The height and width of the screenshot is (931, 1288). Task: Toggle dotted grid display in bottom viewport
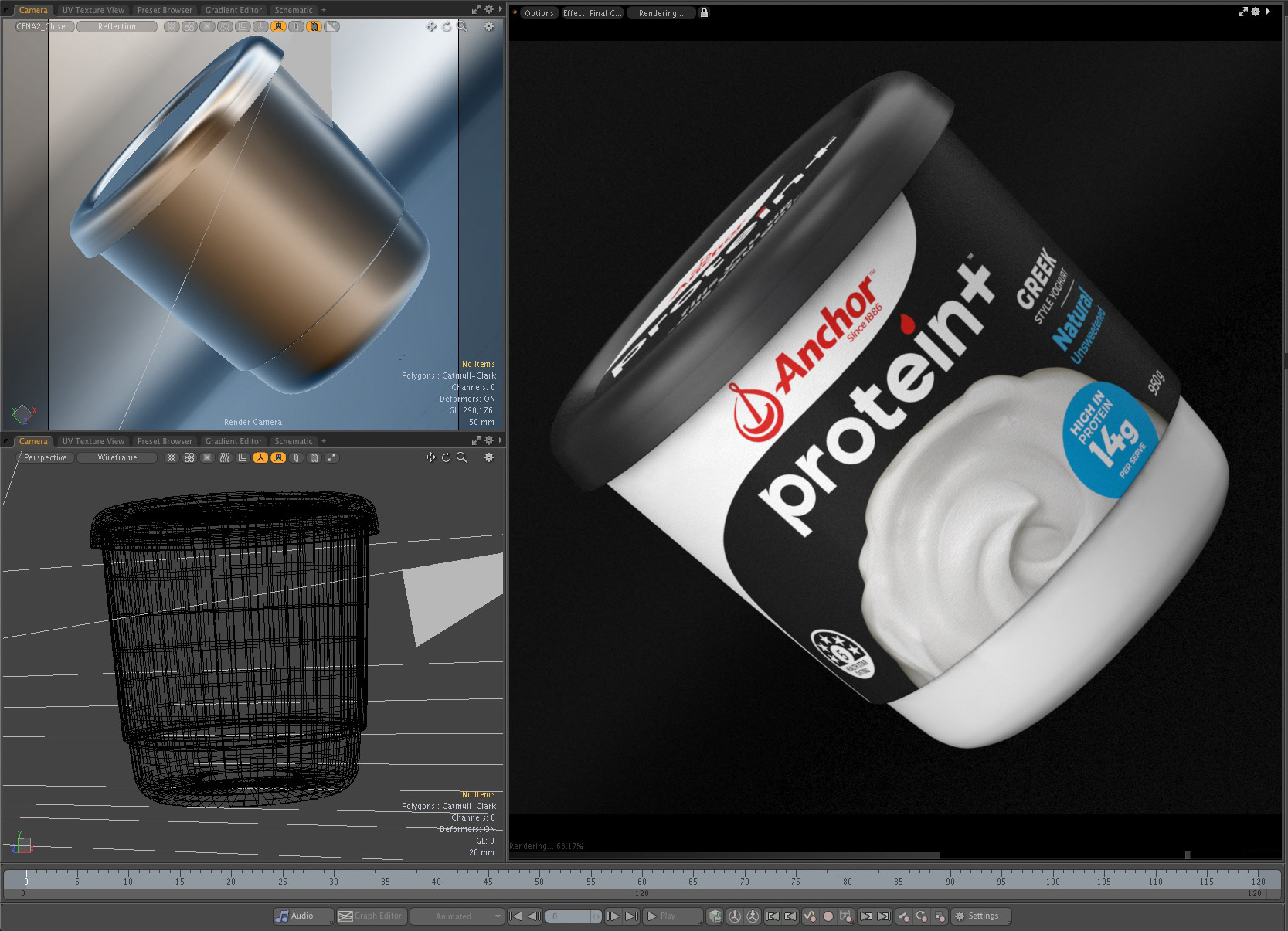pyautogui.click(x=172, y=457)
